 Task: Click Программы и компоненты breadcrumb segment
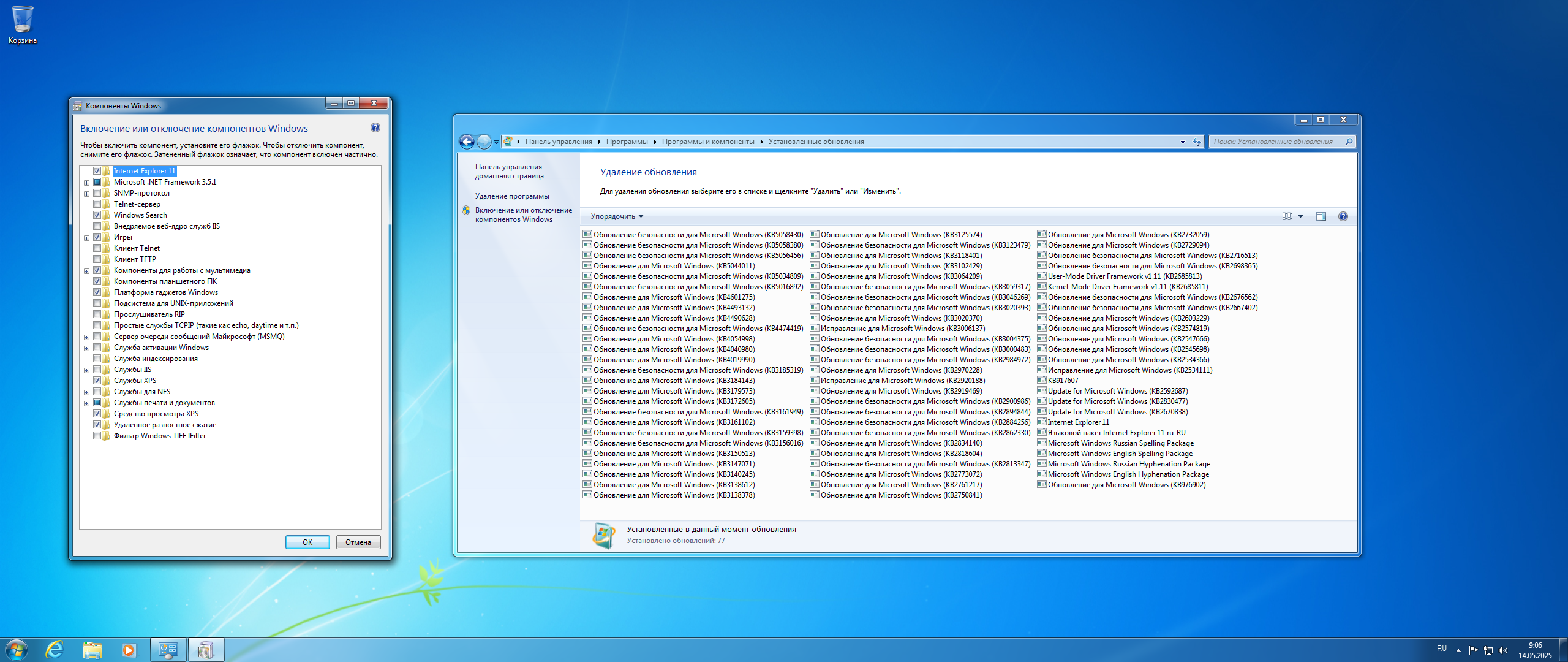[708, 142]
